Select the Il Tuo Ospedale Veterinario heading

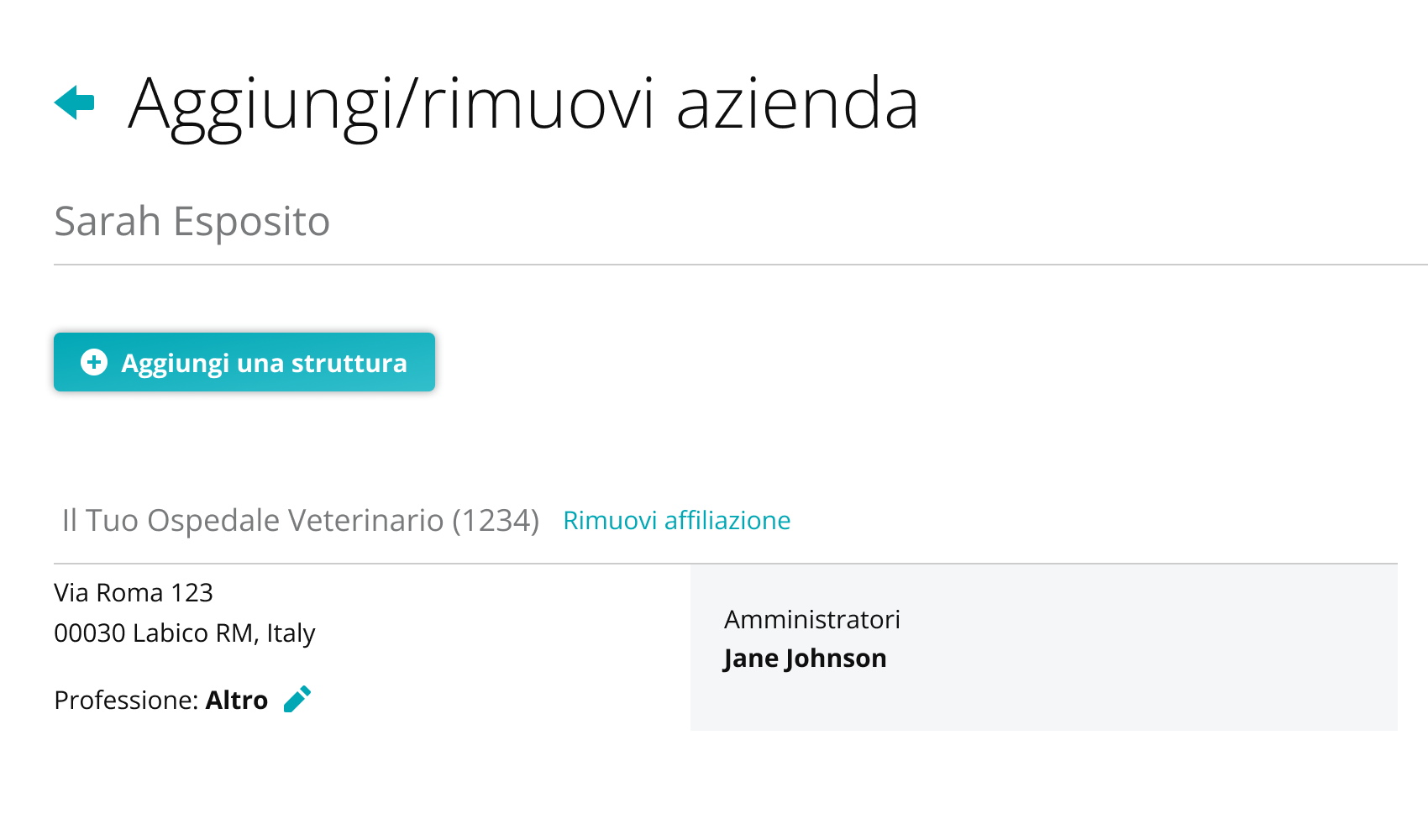pos(301,520)
